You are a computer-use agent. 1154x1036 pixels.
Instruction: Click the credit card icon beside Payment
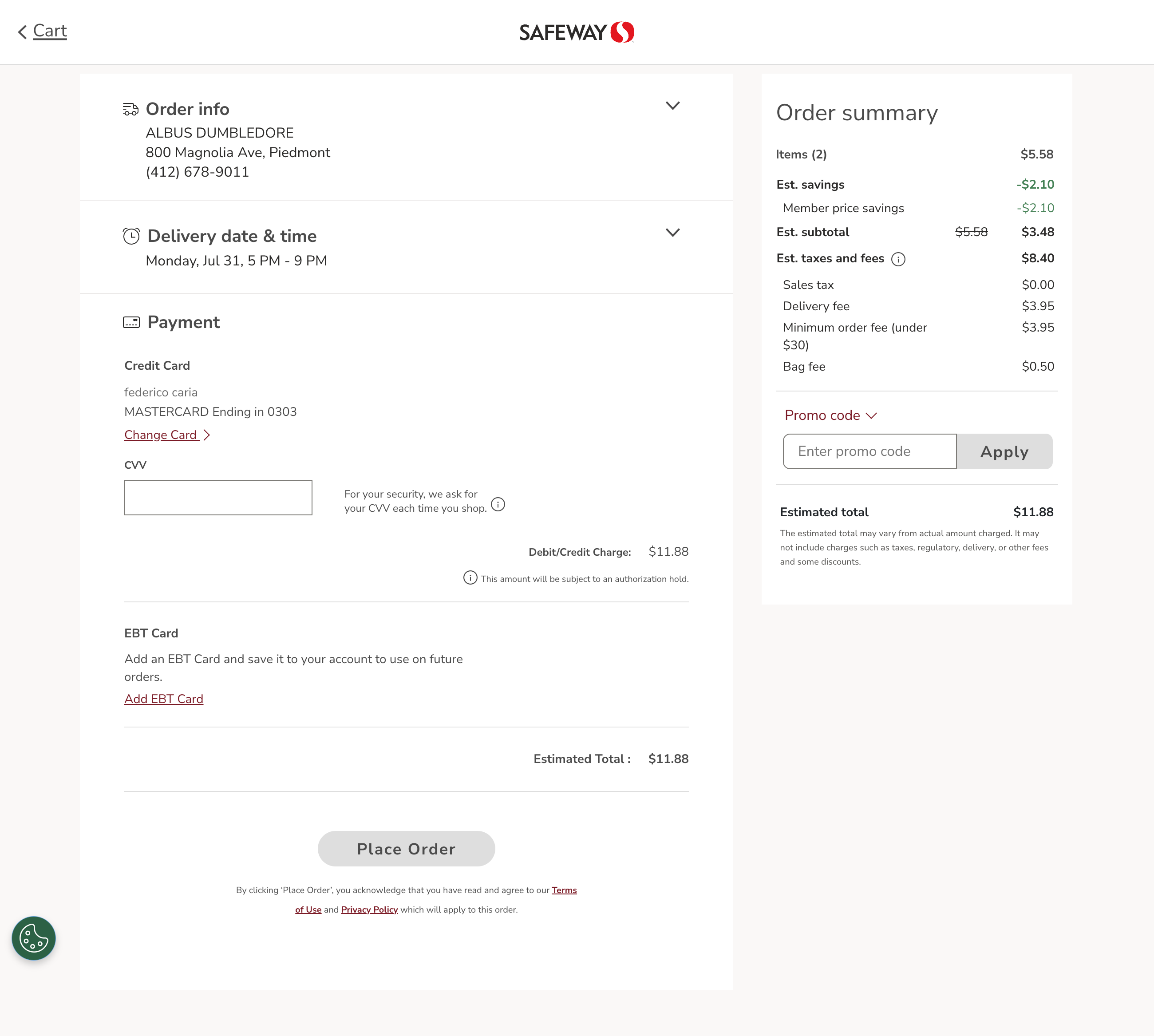[x=131, y=322]
